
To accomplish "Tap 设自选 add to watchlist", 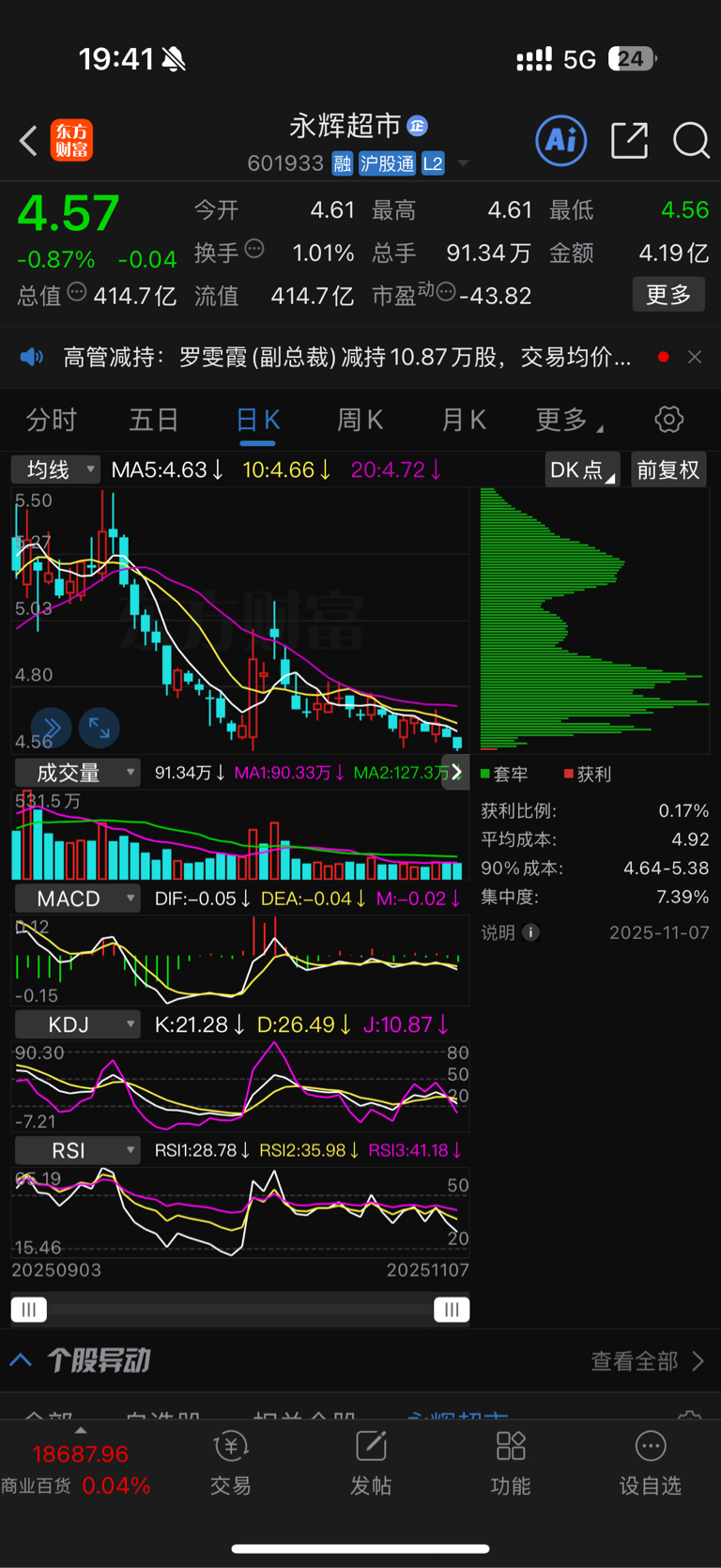I will 650,1463.
